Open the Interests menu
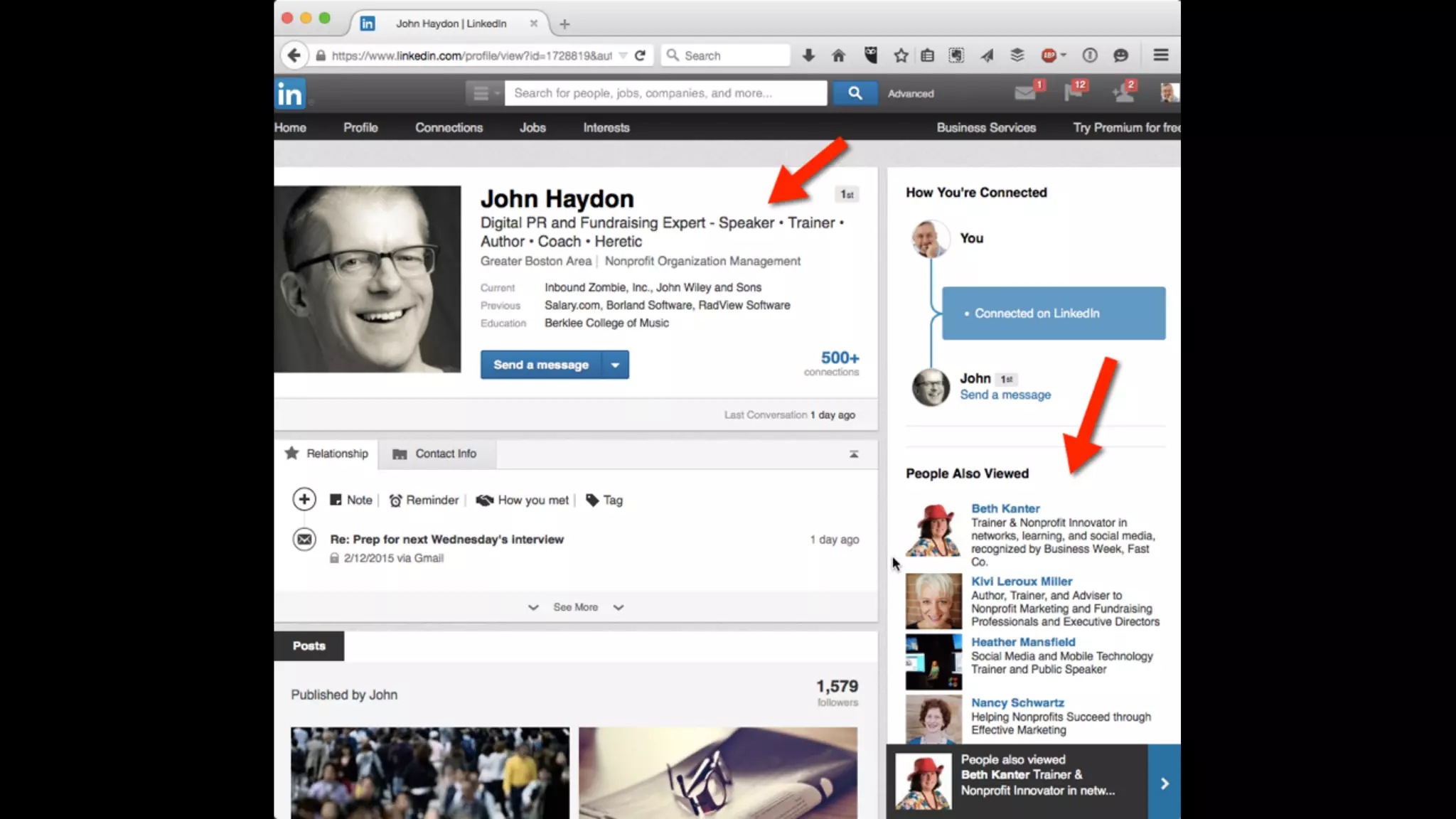 [606, 128]
